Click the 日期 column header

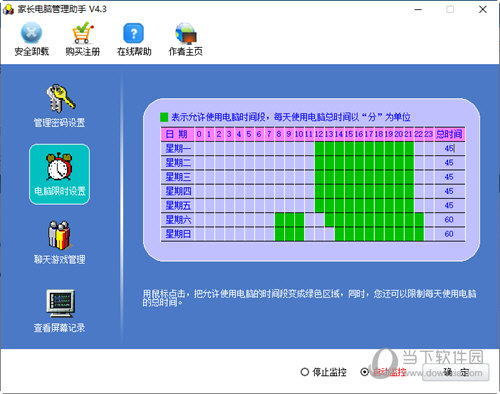click(x=178, y=134)
